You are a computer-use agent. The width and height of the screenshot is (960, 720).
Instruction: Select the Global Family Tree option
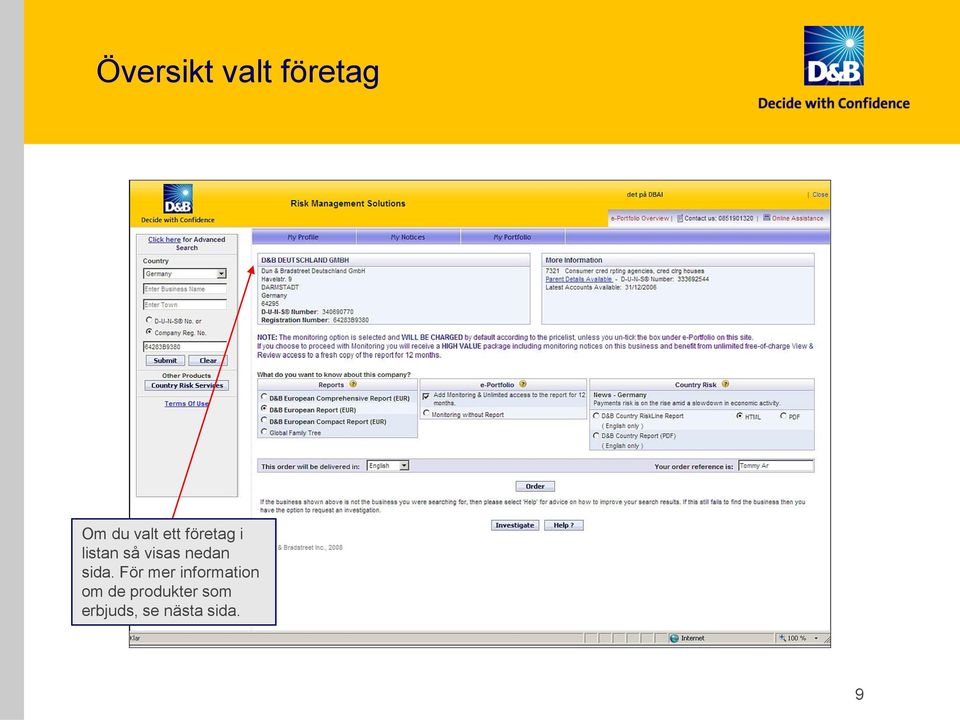264,432
